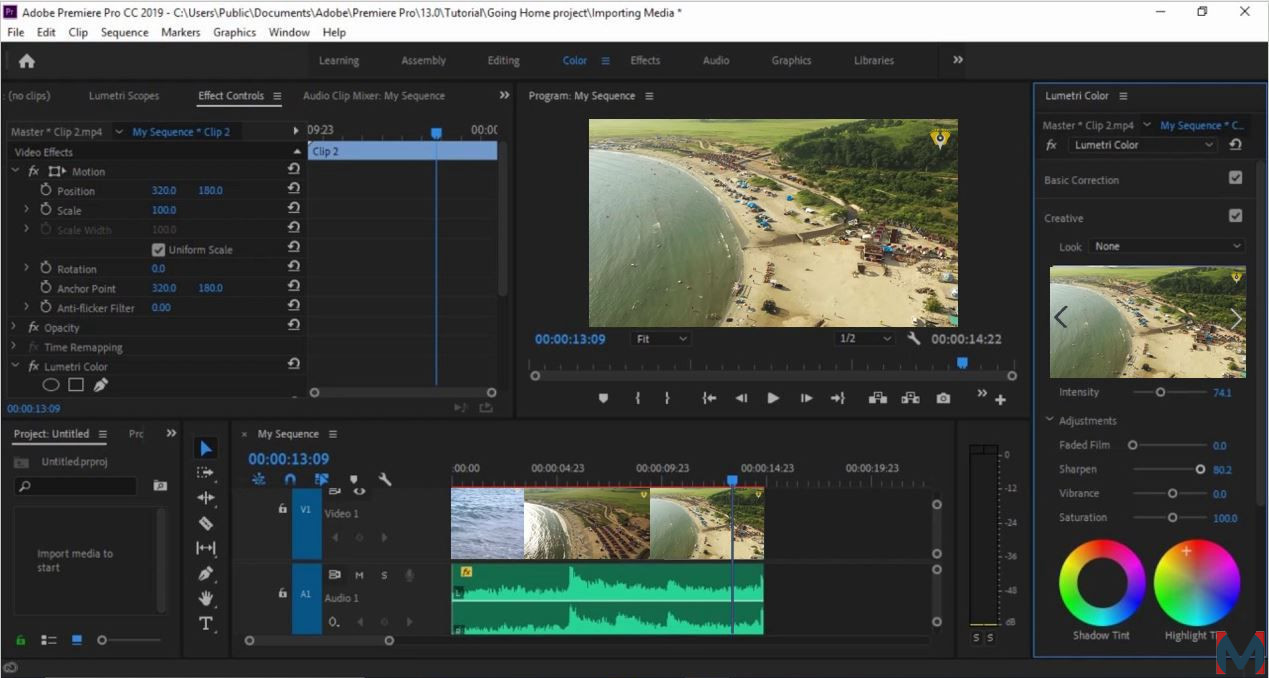Viewport: 1269px width, 678px height.
Task: Toggle Video 1 track output eye
Action: pos(359,491)
